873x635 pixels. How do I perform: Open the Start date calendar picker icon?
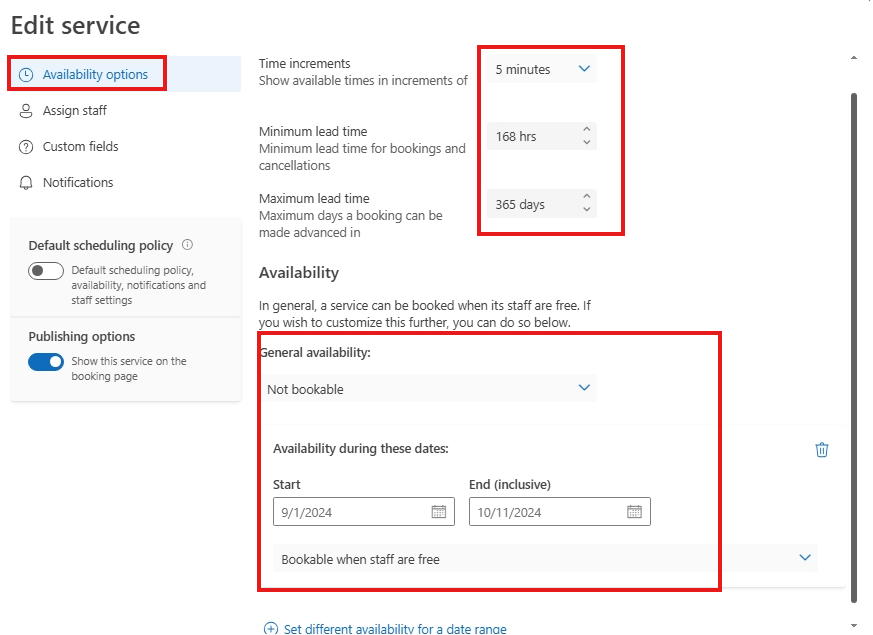tap(439, 512)
